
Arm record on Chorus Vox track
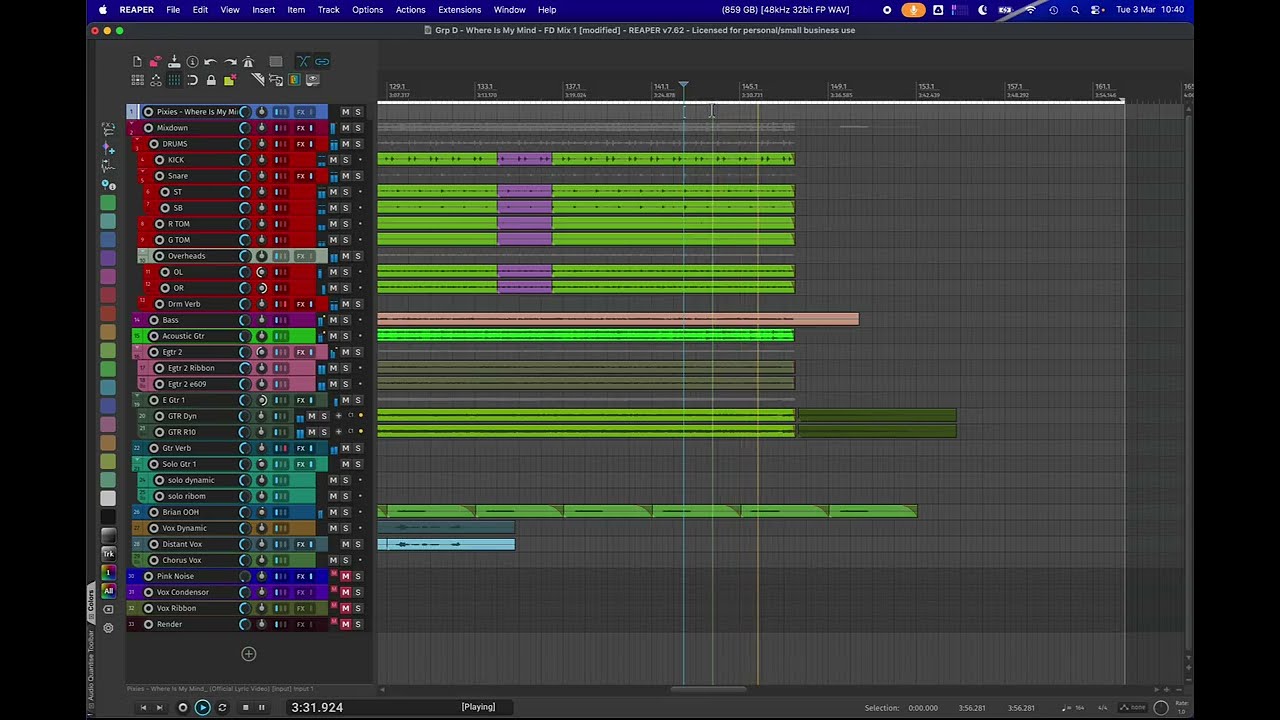pos(154,560)
